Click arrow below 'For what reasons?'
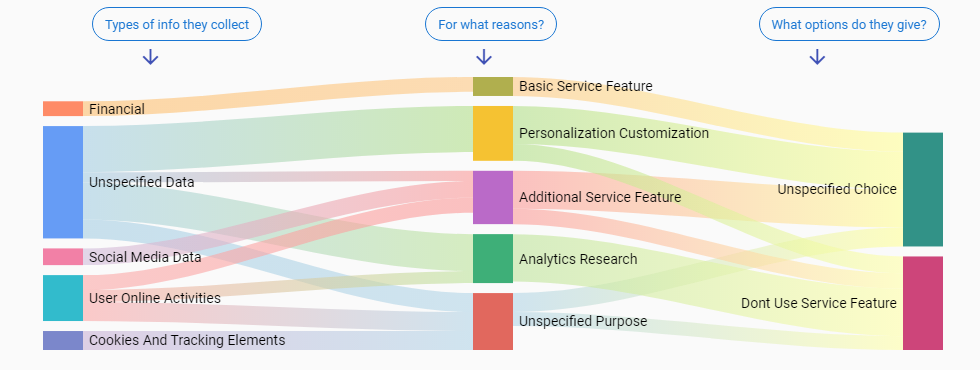This screenshot has height=370, width=980. tap(484, 58)
